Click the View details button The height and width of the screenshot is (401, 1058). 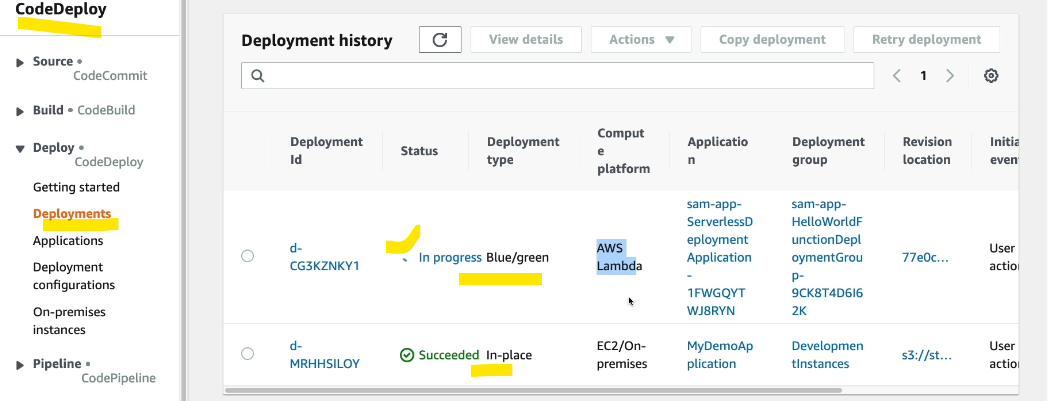pos(526,40)
